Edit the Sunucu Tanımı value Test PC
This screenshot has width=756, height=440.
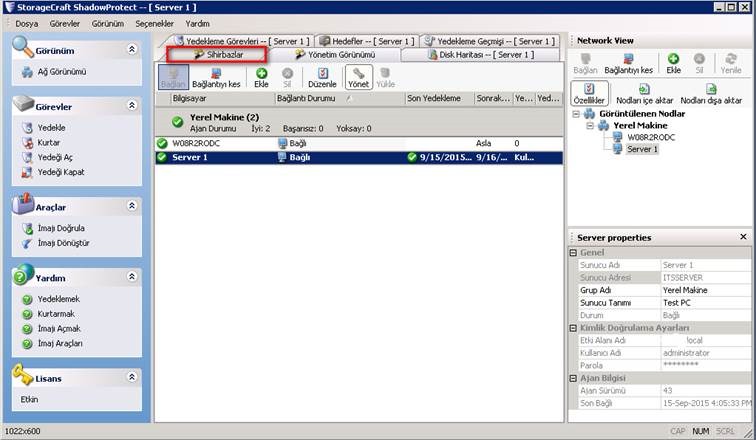[706, 303]
